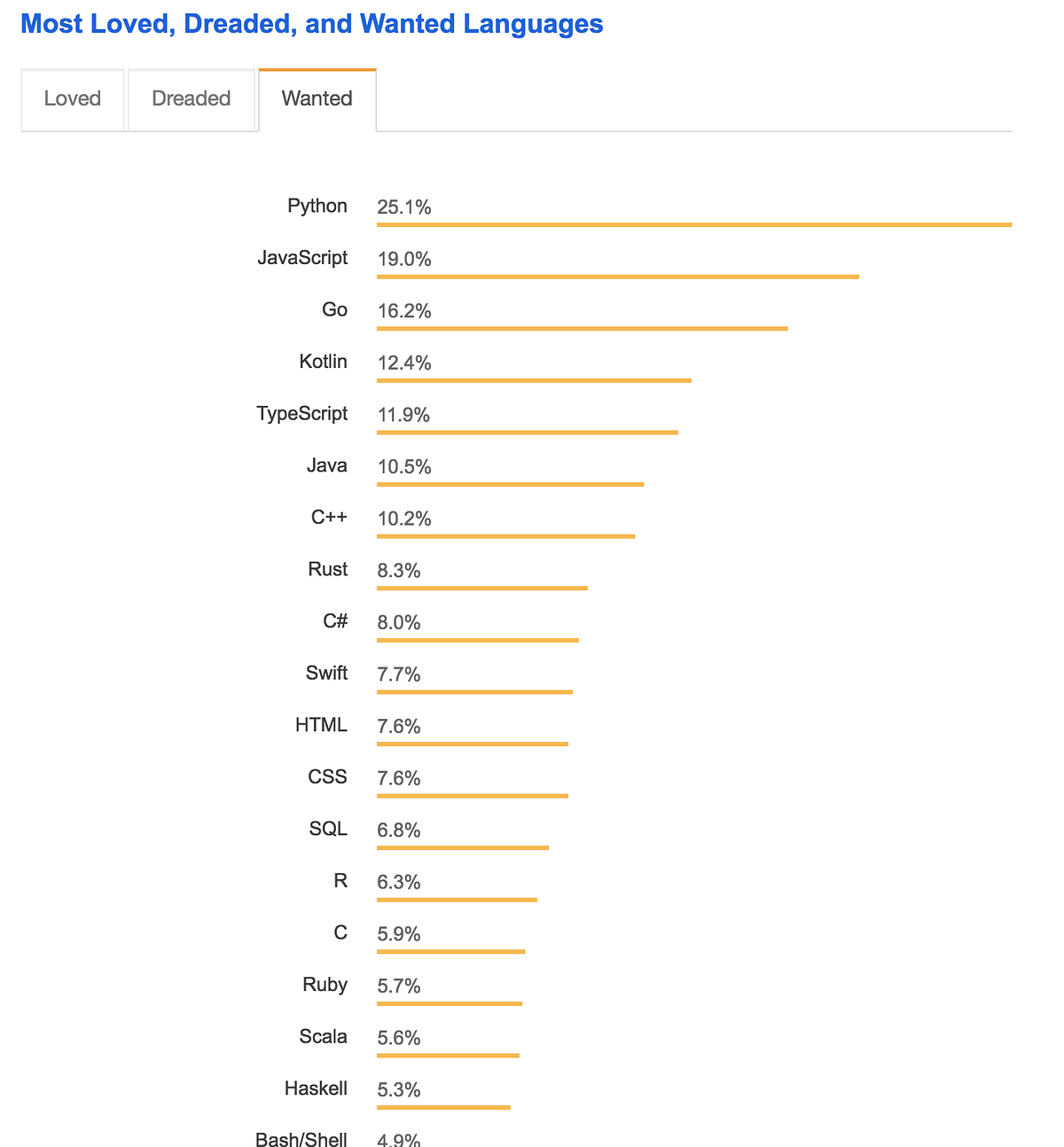
Task: Switch to the Loved tab
Action: point(72,99)
